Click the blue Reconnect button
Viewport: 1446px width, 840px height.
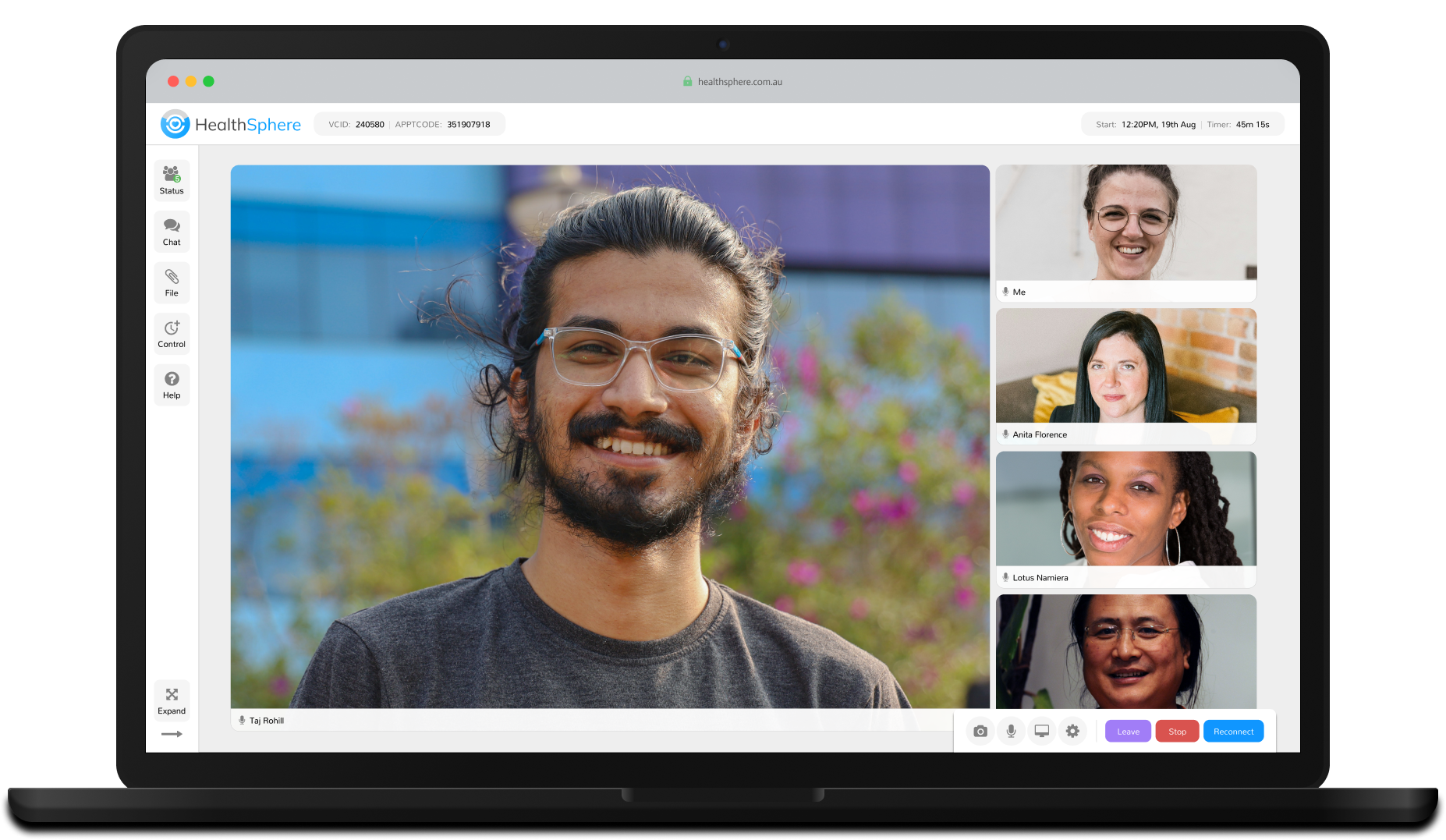pos(1233,732)
